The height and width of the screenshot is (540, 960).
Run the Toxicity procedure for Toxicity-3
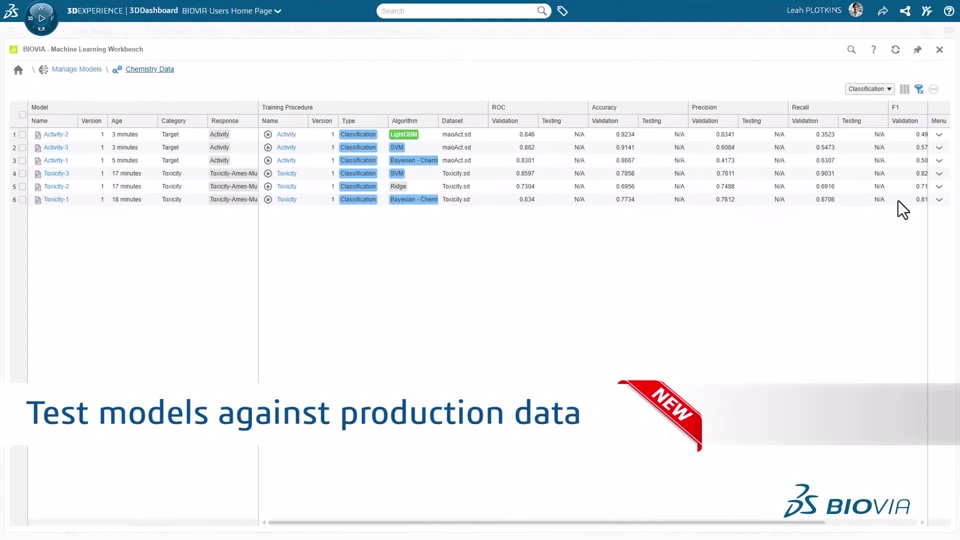coord(268,174)
